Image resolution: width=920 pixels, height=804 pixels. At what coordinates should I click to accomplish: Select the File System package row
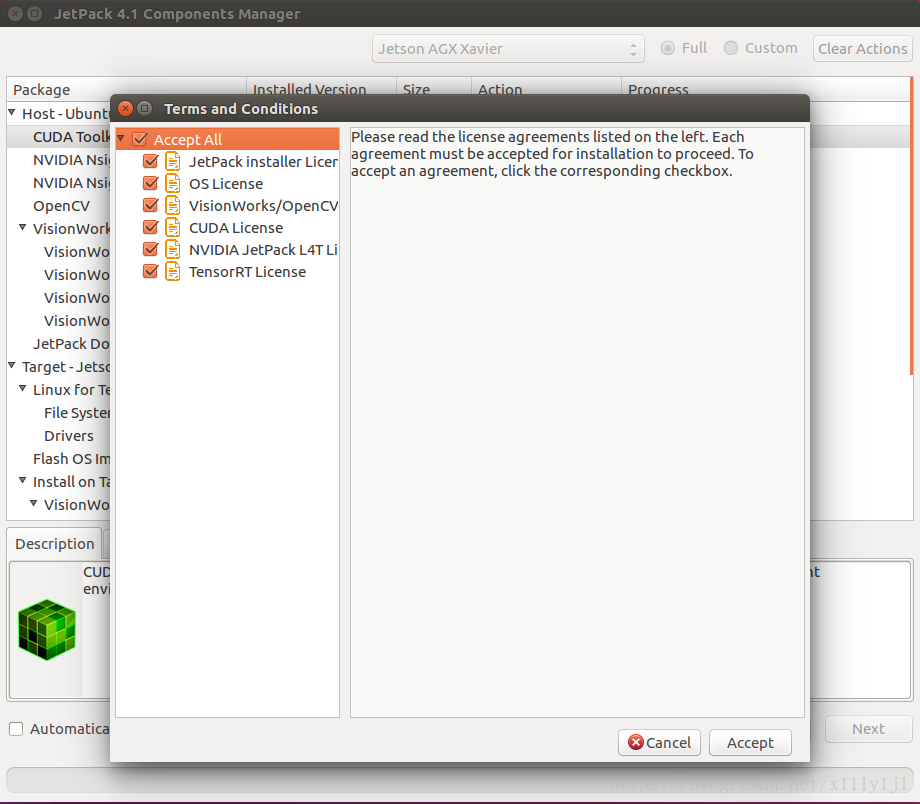[77, 413]
